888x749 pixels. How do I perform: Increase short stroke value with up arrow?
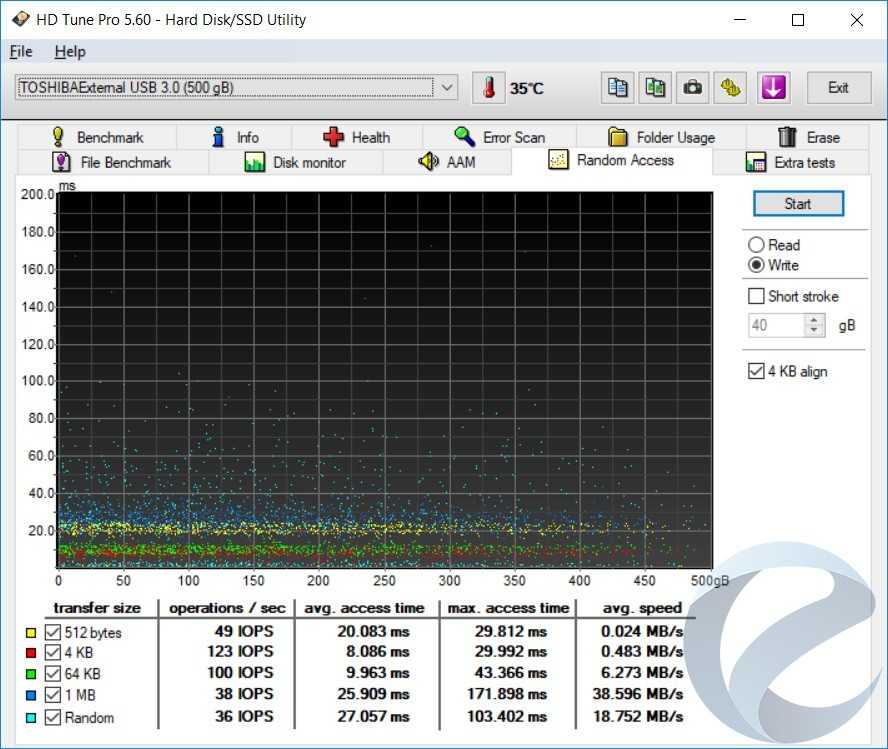(x=815, y=320)
